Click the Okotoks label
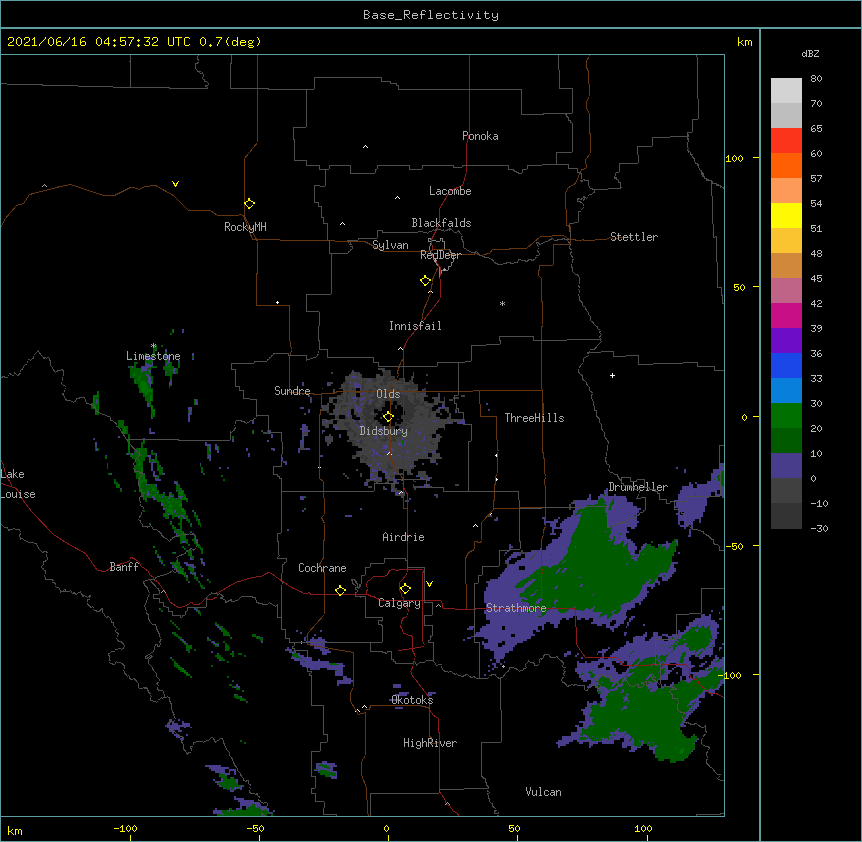This screenshot has height=842, width=862. pos(412,700)
